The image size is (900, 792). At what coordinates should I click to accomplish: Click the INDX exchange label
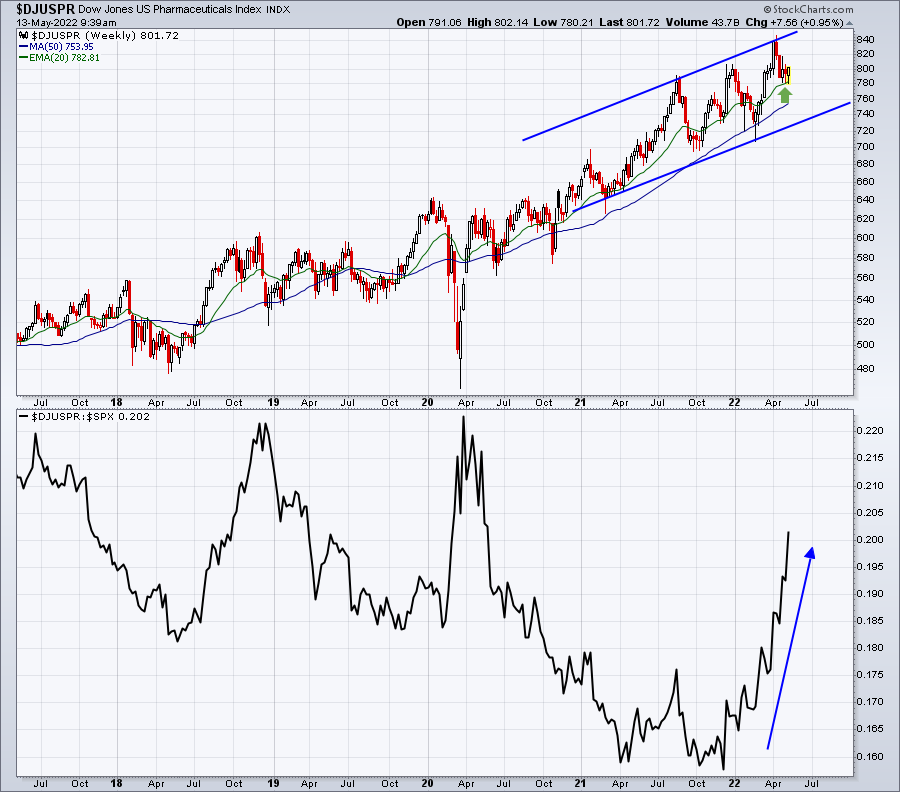pos(278,10)
